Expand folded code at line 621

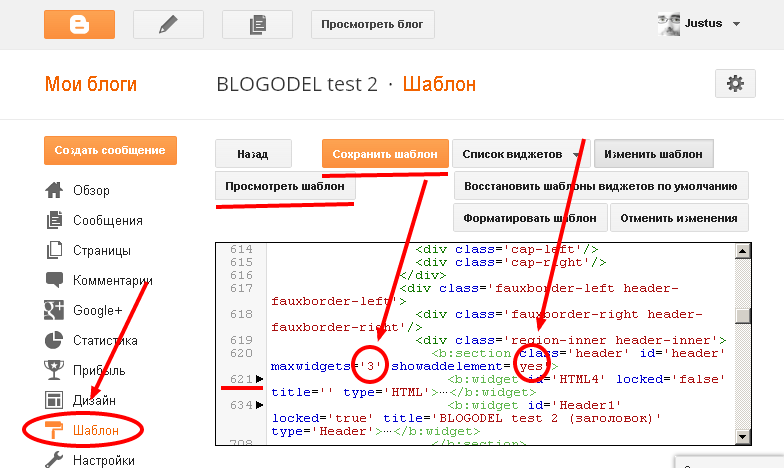pyautogui.click(x=261, y=379)
